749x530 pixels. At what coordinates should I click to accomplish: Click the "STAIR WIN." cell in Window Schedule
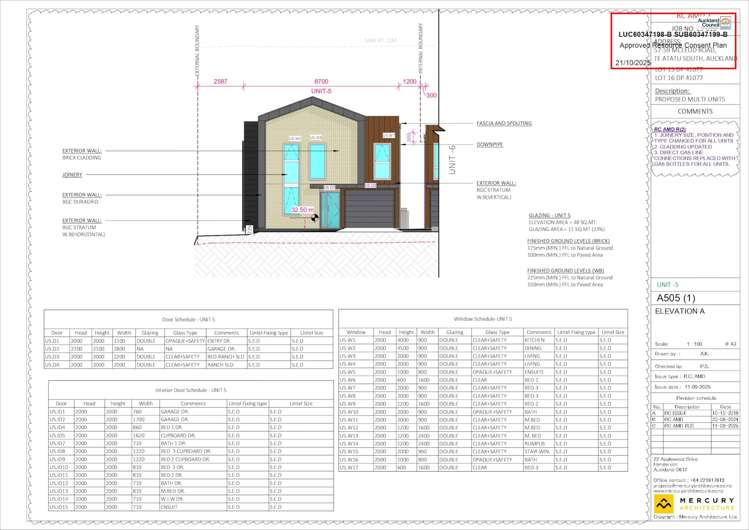(537, 451)
